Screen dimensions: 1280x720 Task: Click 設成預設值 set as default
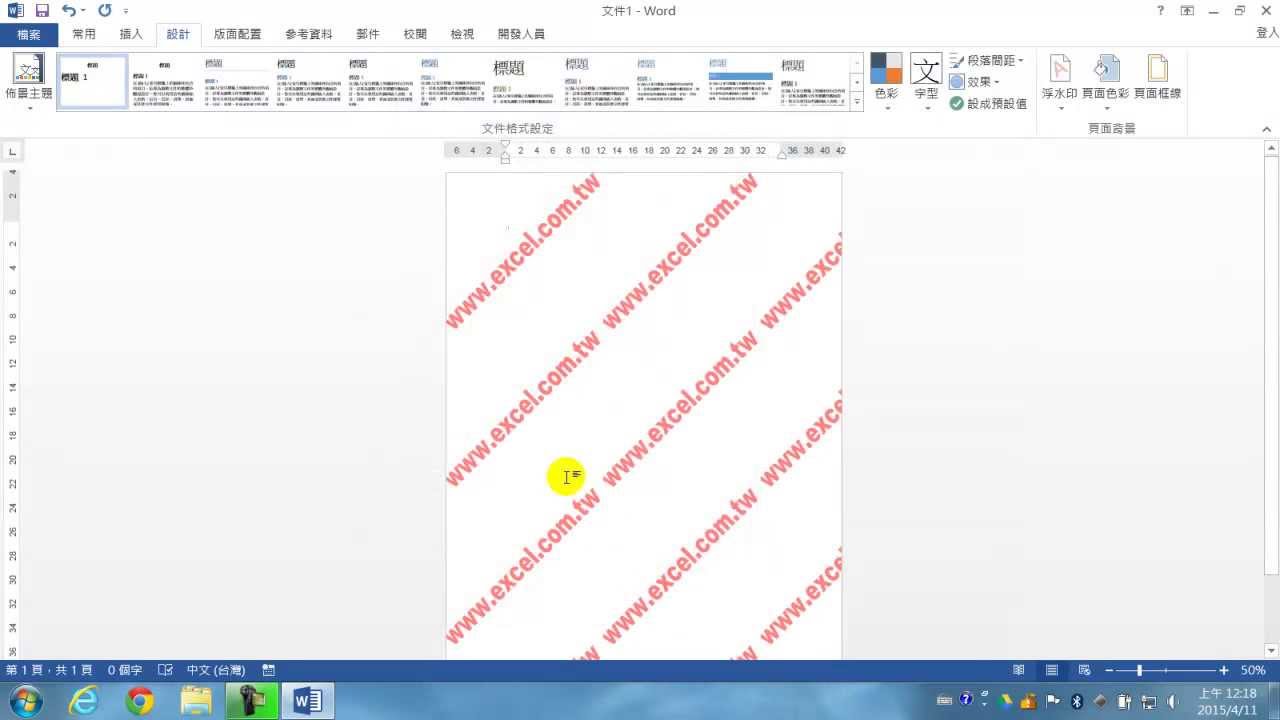tap(988, 103)
